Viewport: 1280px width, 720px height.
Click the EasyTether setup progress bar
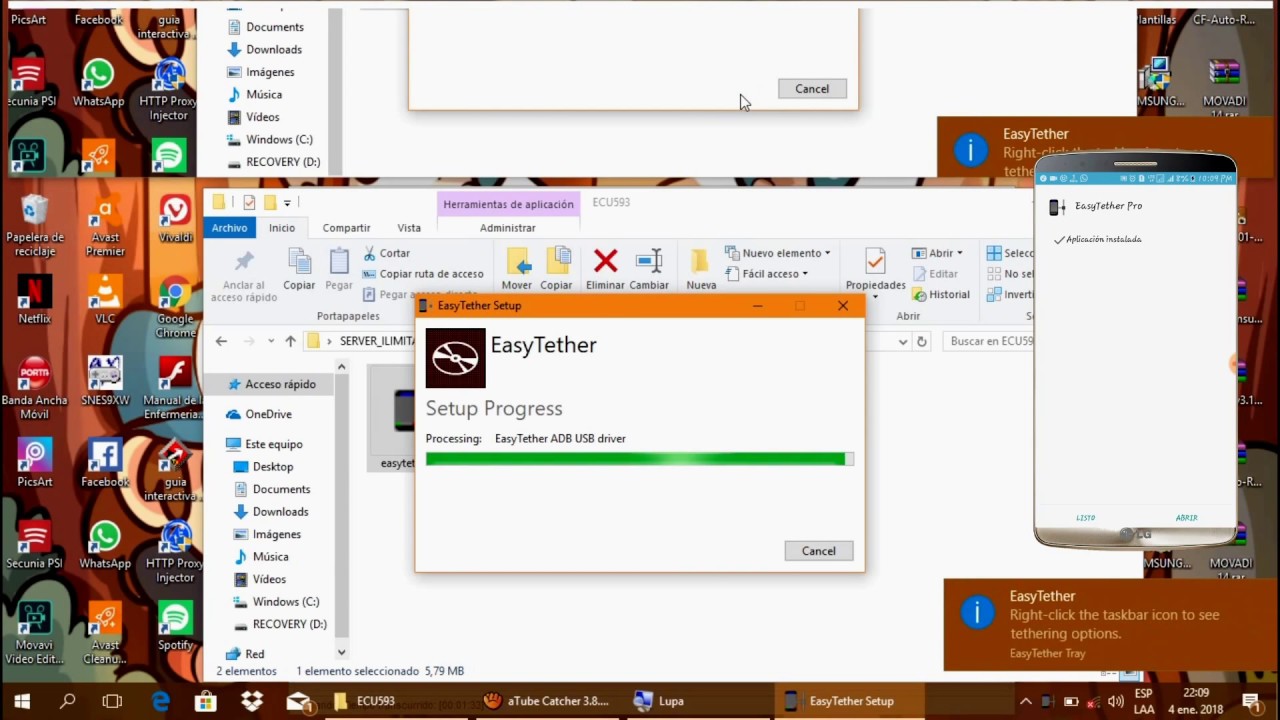pos(640,459)
